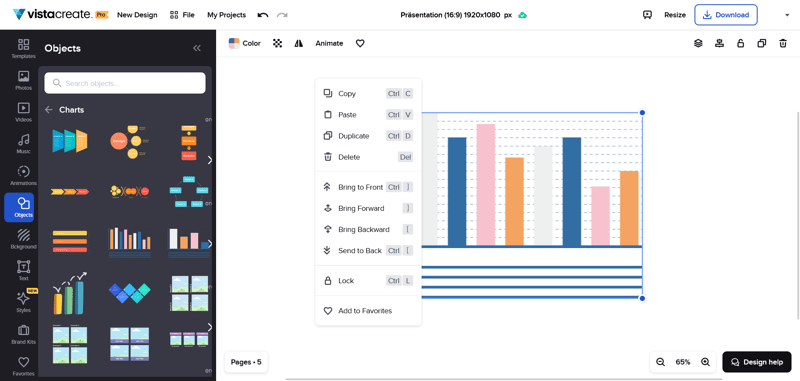
Task: Click the undo arrow
Action: [263, 15]
